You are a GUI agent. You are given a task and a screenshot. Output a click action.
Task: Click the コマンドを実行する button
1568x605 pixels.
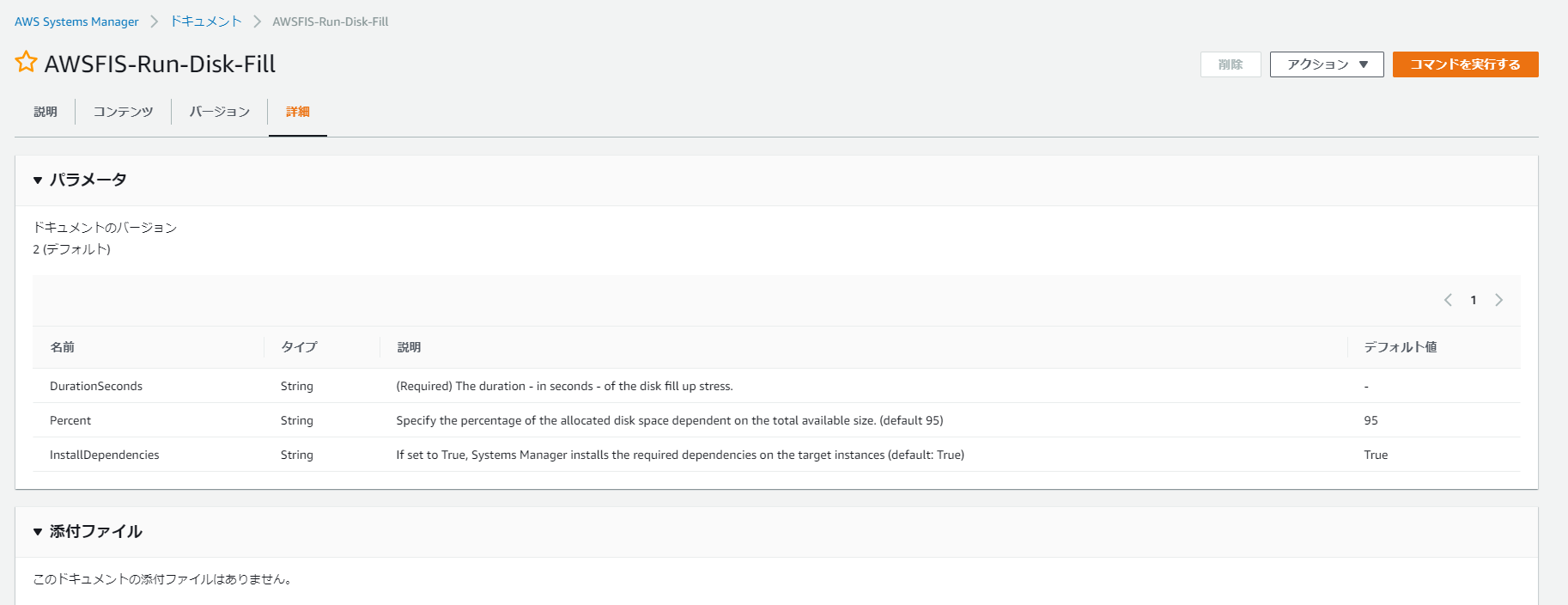pos(1465,64)
